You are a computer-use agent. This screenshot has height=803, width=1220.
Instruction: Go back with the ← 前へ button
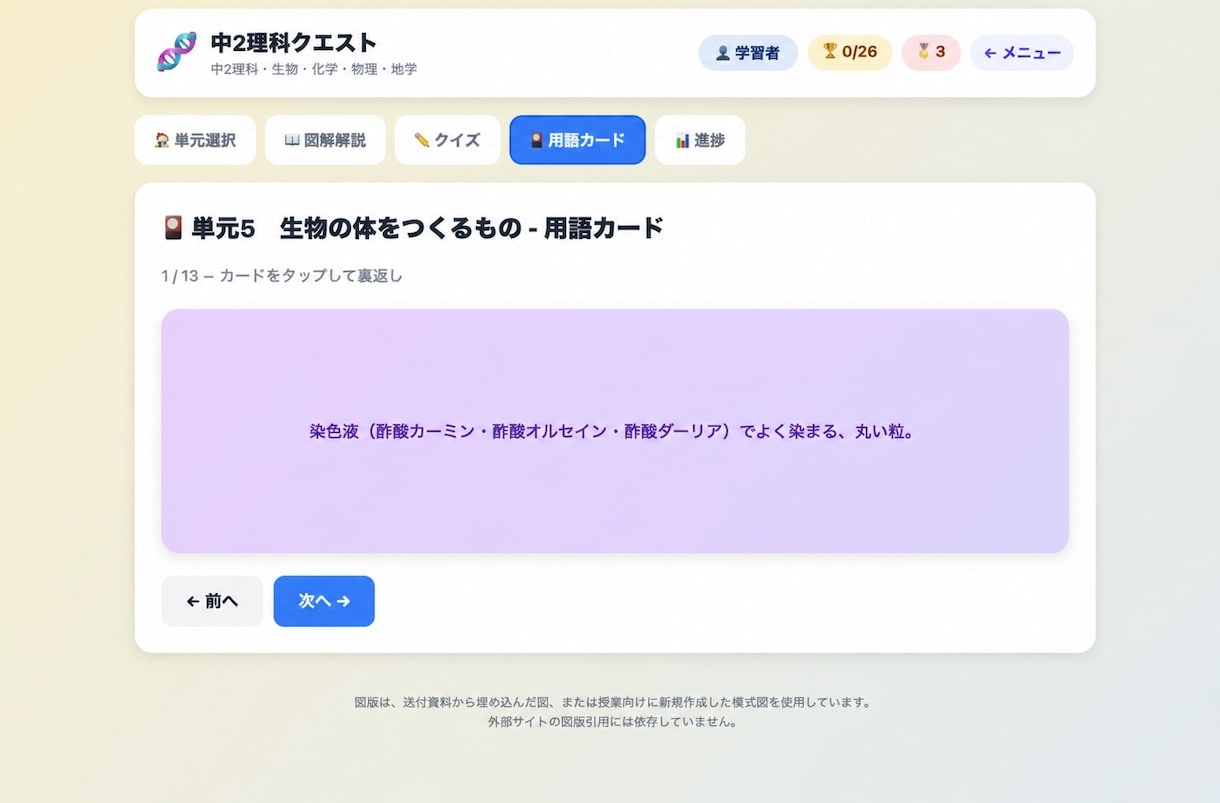pos(212,601)
